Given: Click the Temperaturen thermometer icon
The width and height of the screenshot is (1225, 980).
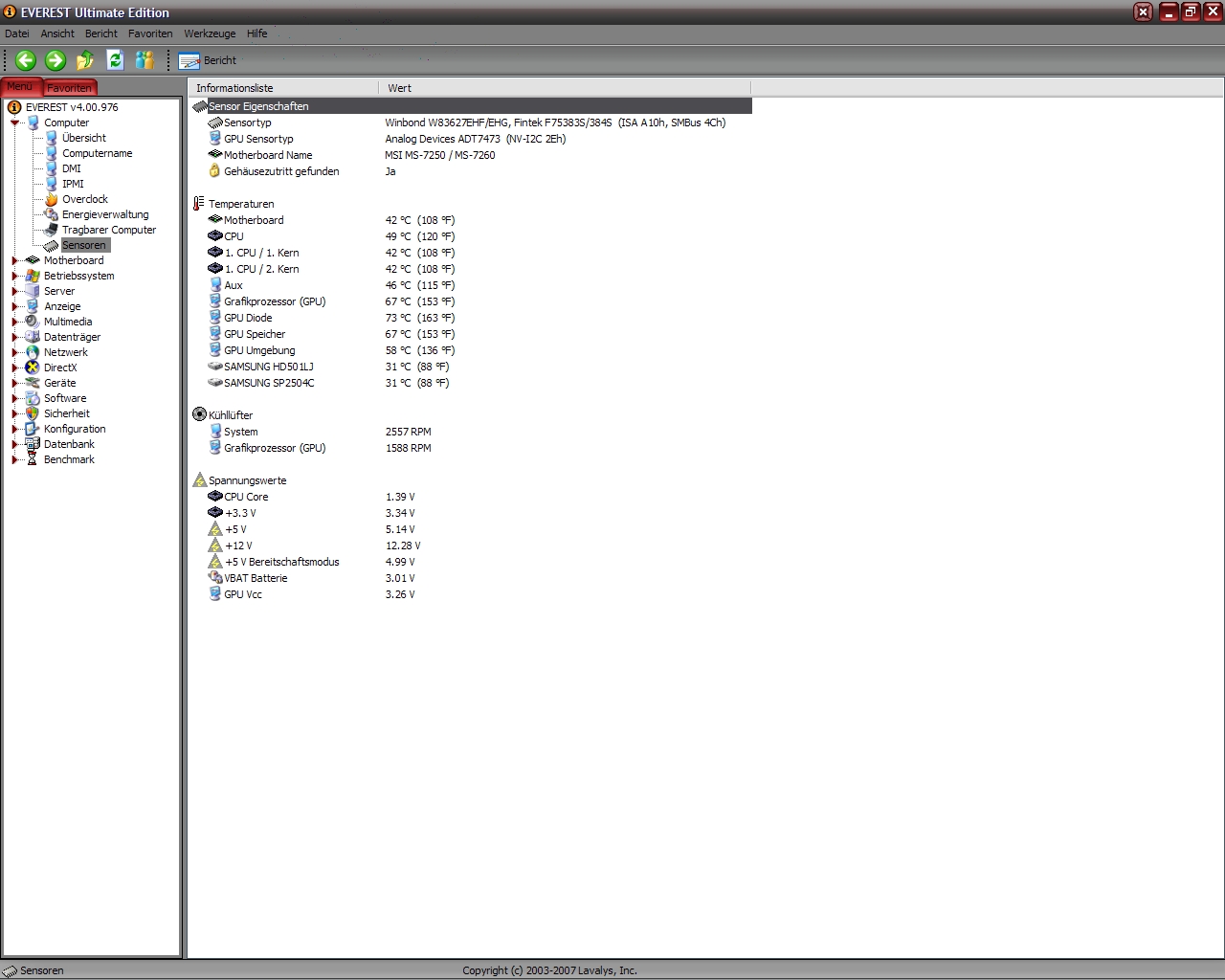Looking at the screenshot, I should click(x=199, y=204).
